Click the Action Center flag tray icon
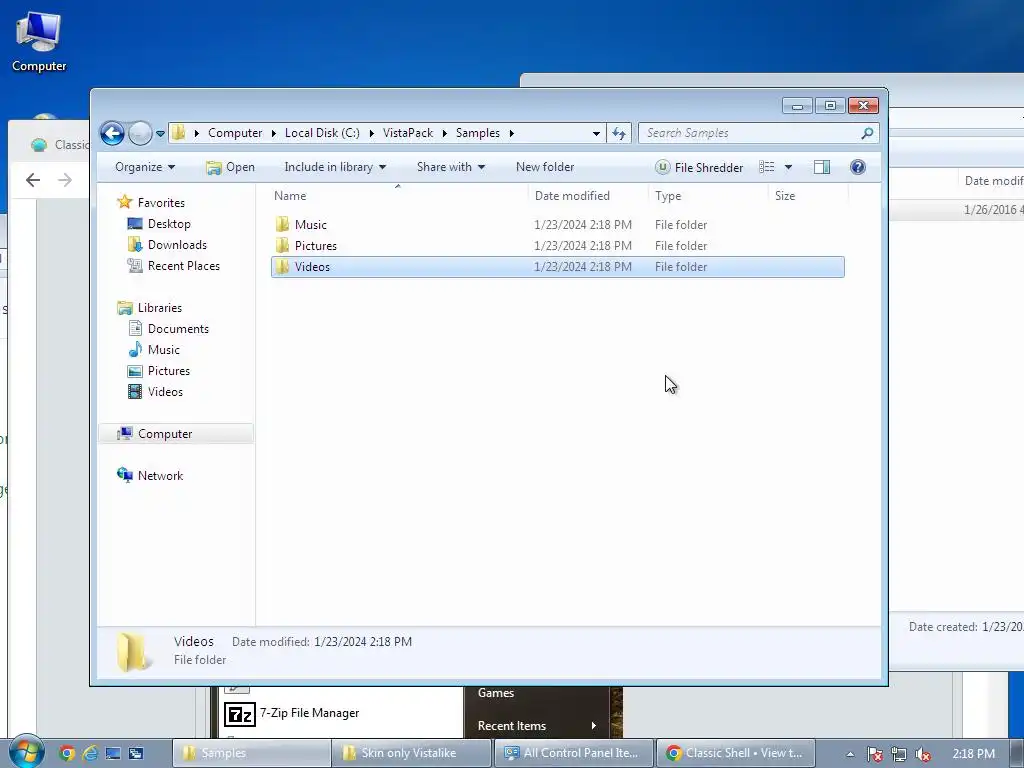This screenshot has height=768, width=1024. point(875,754)
